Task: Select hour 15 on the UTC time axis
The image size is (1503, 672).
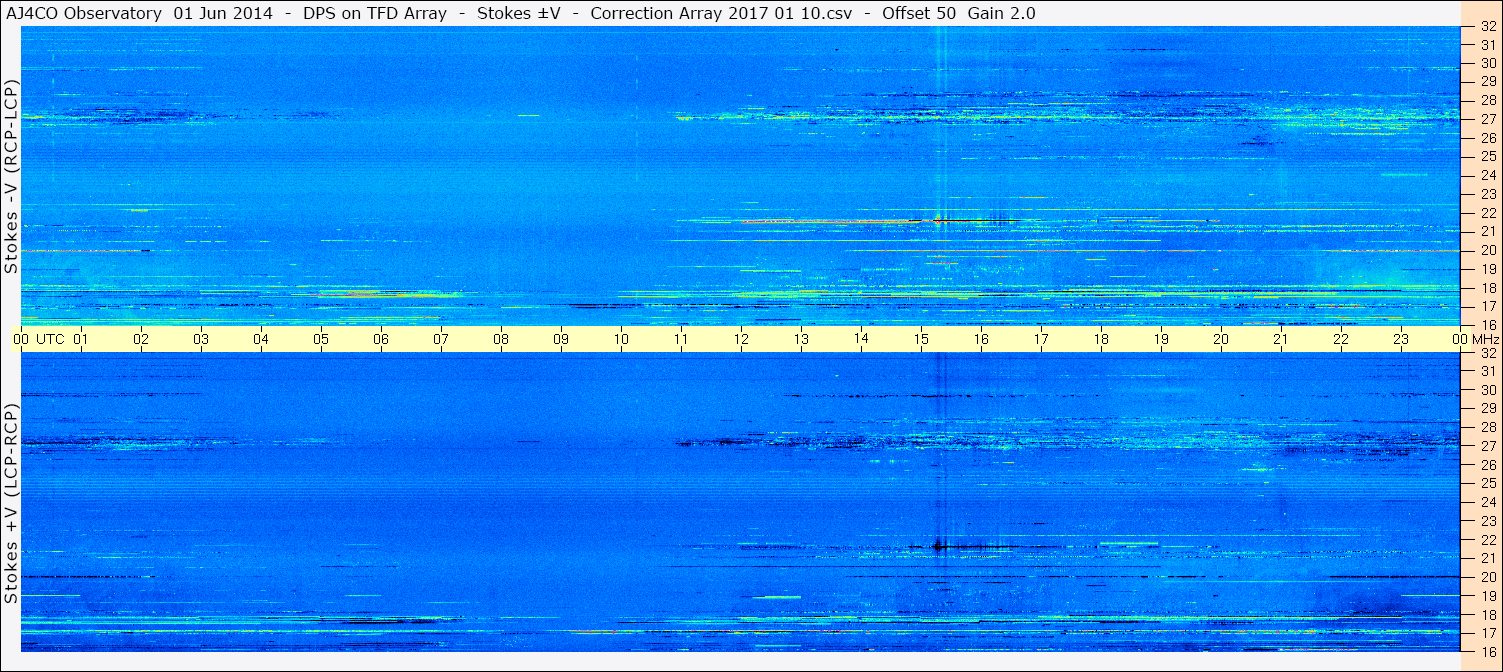Action: [x=921, y=339]
